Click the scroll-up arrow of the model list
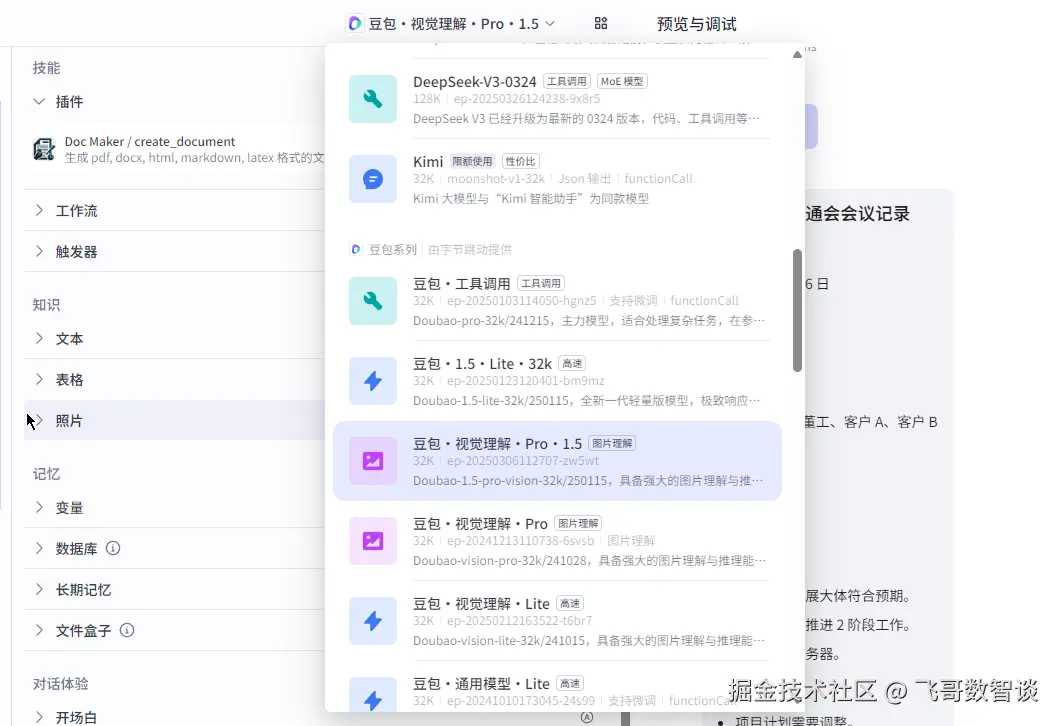The height and width of the screenshot is (726, 1060). [798, 55]
